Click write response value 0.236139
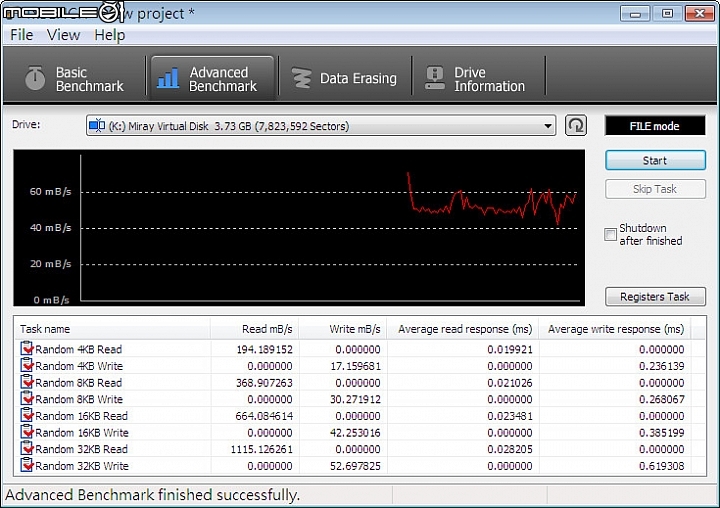Screen dimensions: 720x508 (x=662, y=366)
